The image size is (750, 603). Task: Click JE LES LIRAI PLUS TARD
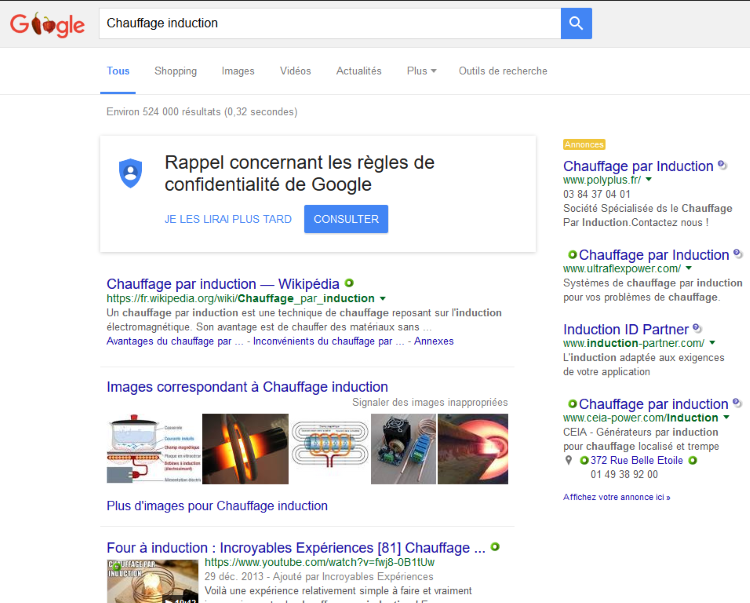tap(228, 219)
